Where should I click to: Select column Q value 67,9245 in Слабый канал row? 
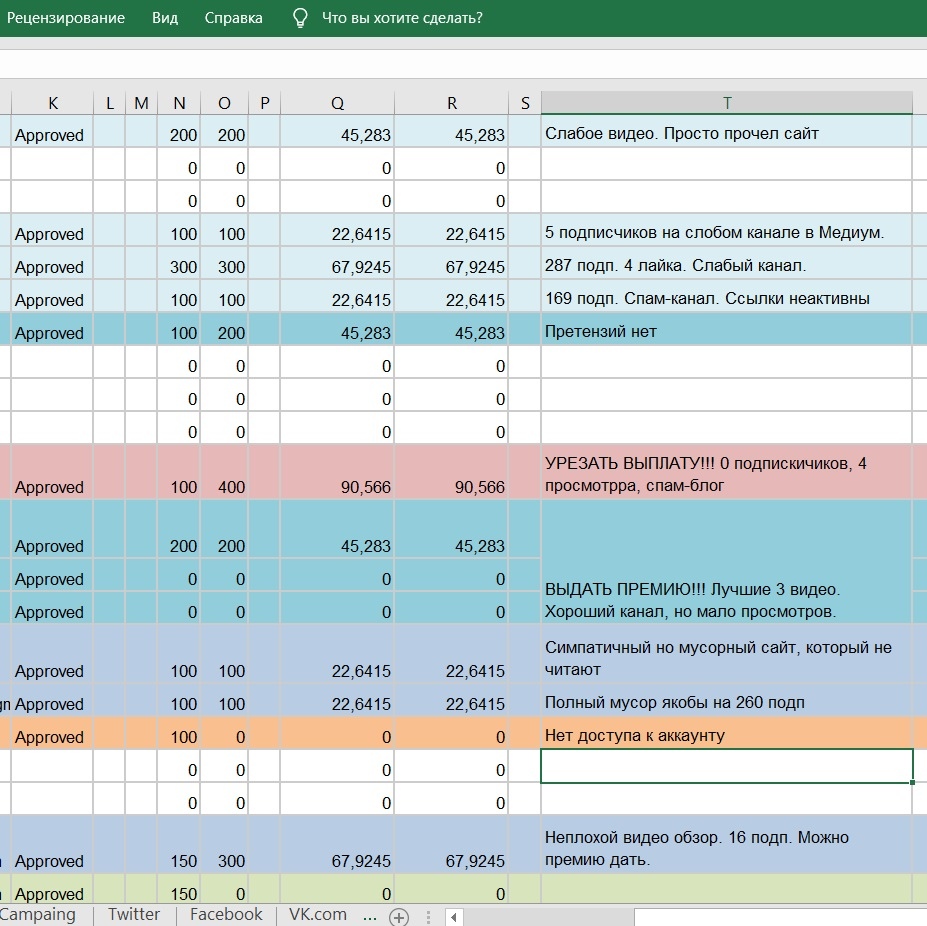337,264
